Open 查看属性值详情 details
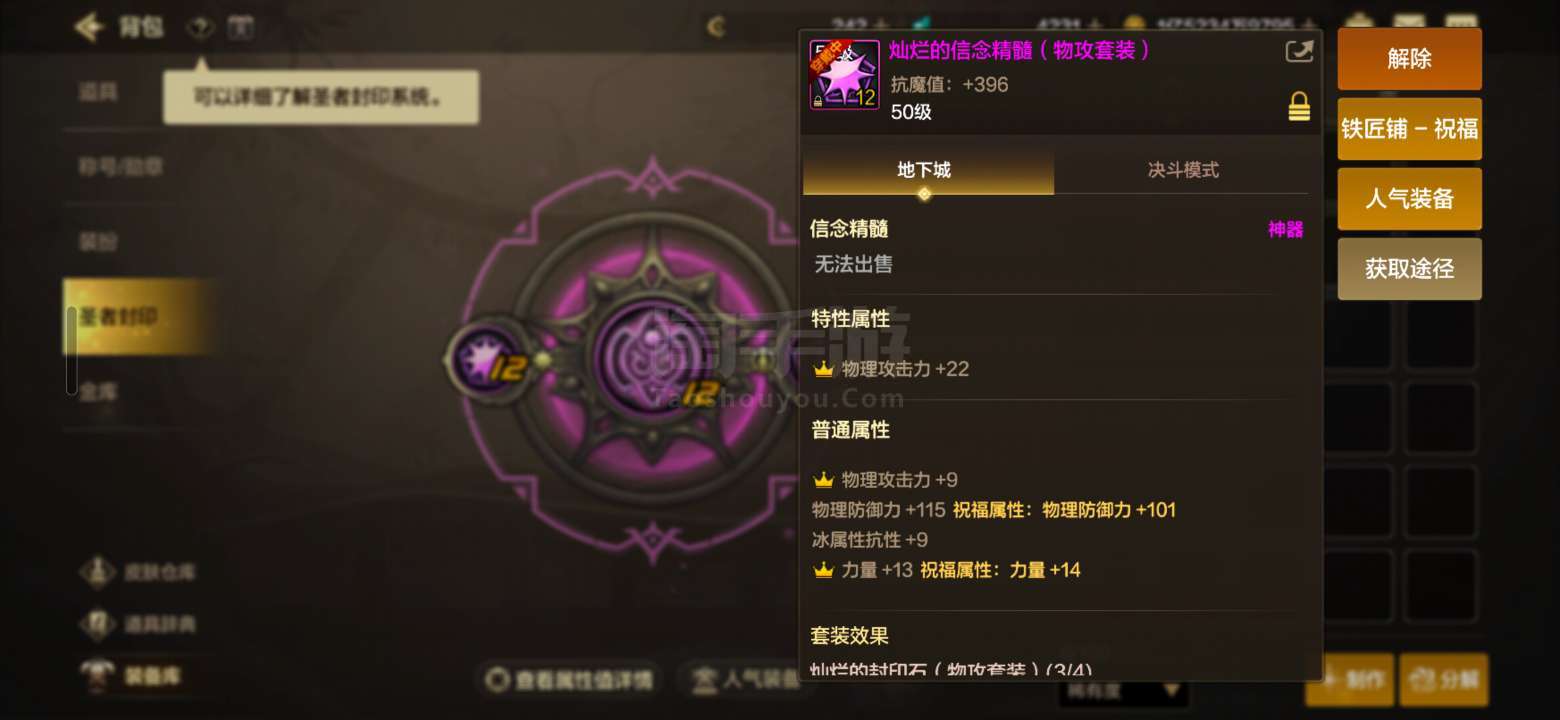 (570, 680)
